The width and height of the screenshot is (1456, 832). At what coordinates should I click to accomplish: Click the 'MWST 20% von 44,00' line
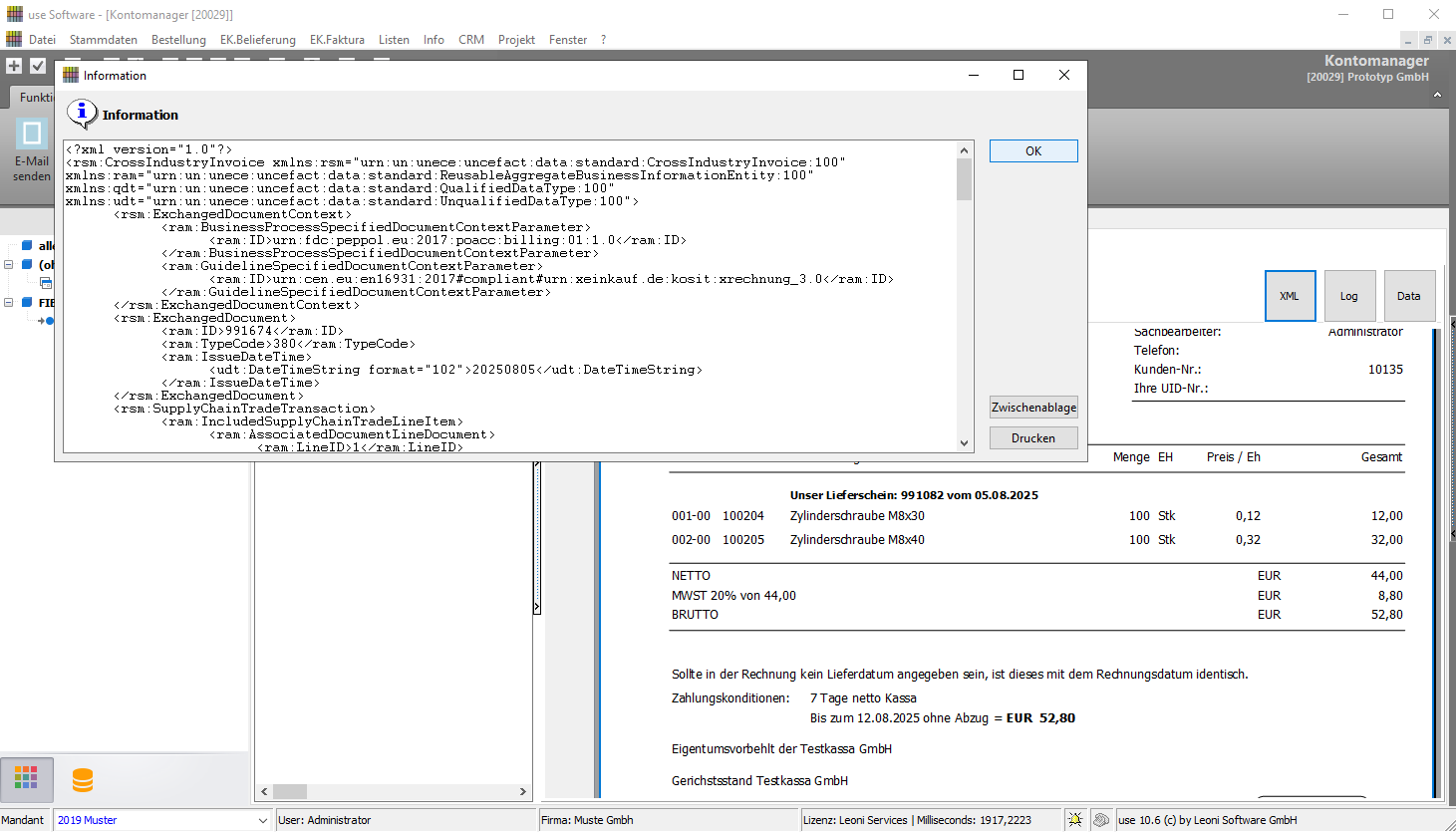[x=733, y=596]
